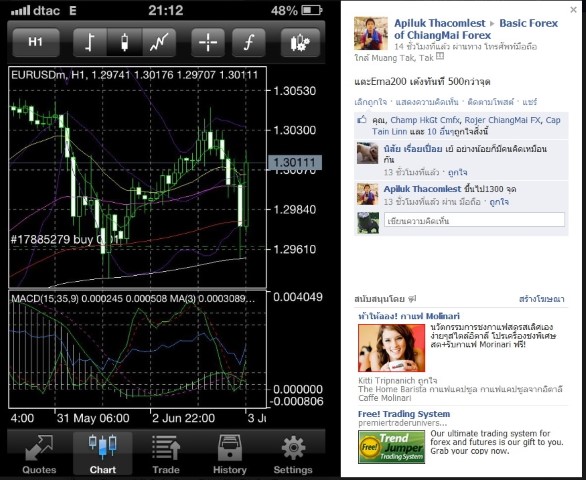The width and height of the screenshot is (586, 480).
Task: Click Apiluk Thacomlest's profile photo thumbnail
Action: (x=371, y=33)
